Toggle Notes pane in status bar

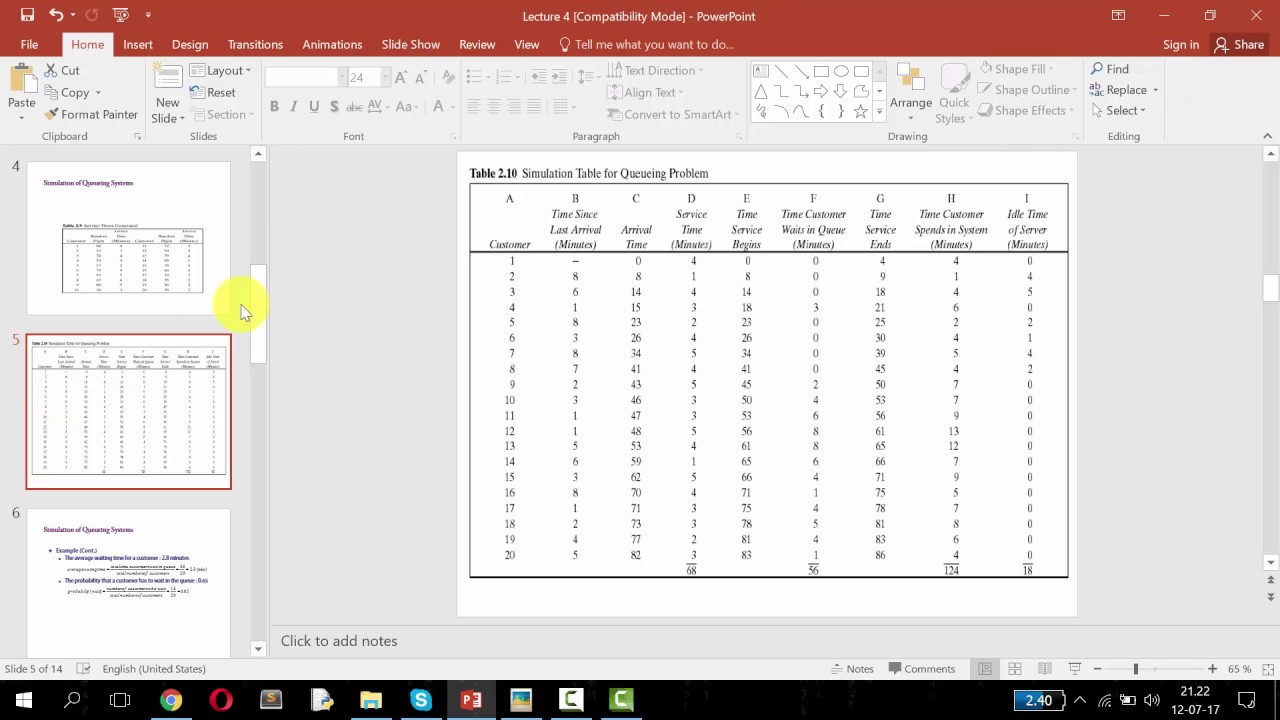[x=851, y=668]
